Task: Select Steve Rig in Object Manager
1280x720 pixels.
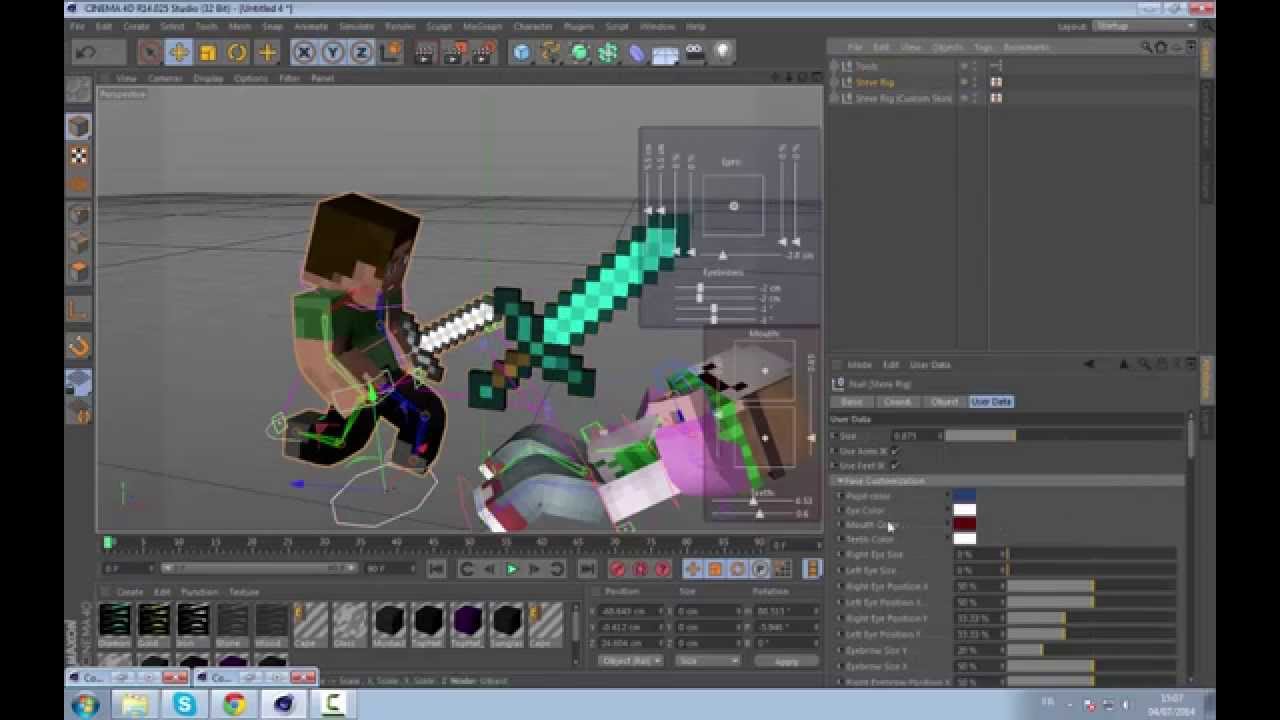Action: tap(875, 82)
